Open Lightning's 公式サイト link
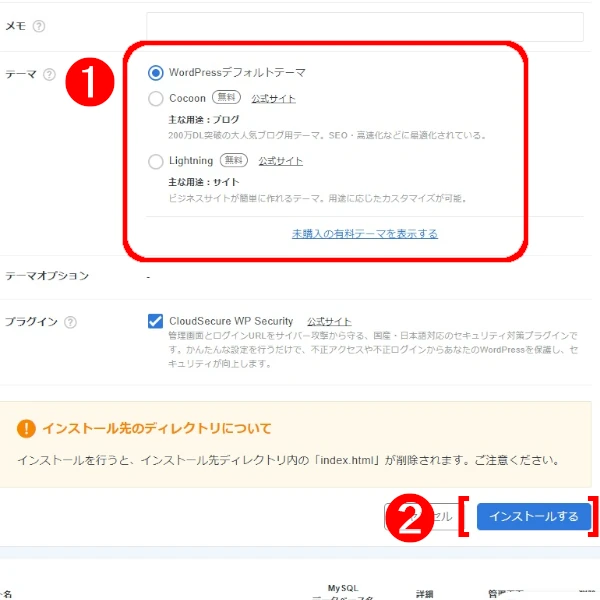Screen dimensions: 600x600 point(280,161)
